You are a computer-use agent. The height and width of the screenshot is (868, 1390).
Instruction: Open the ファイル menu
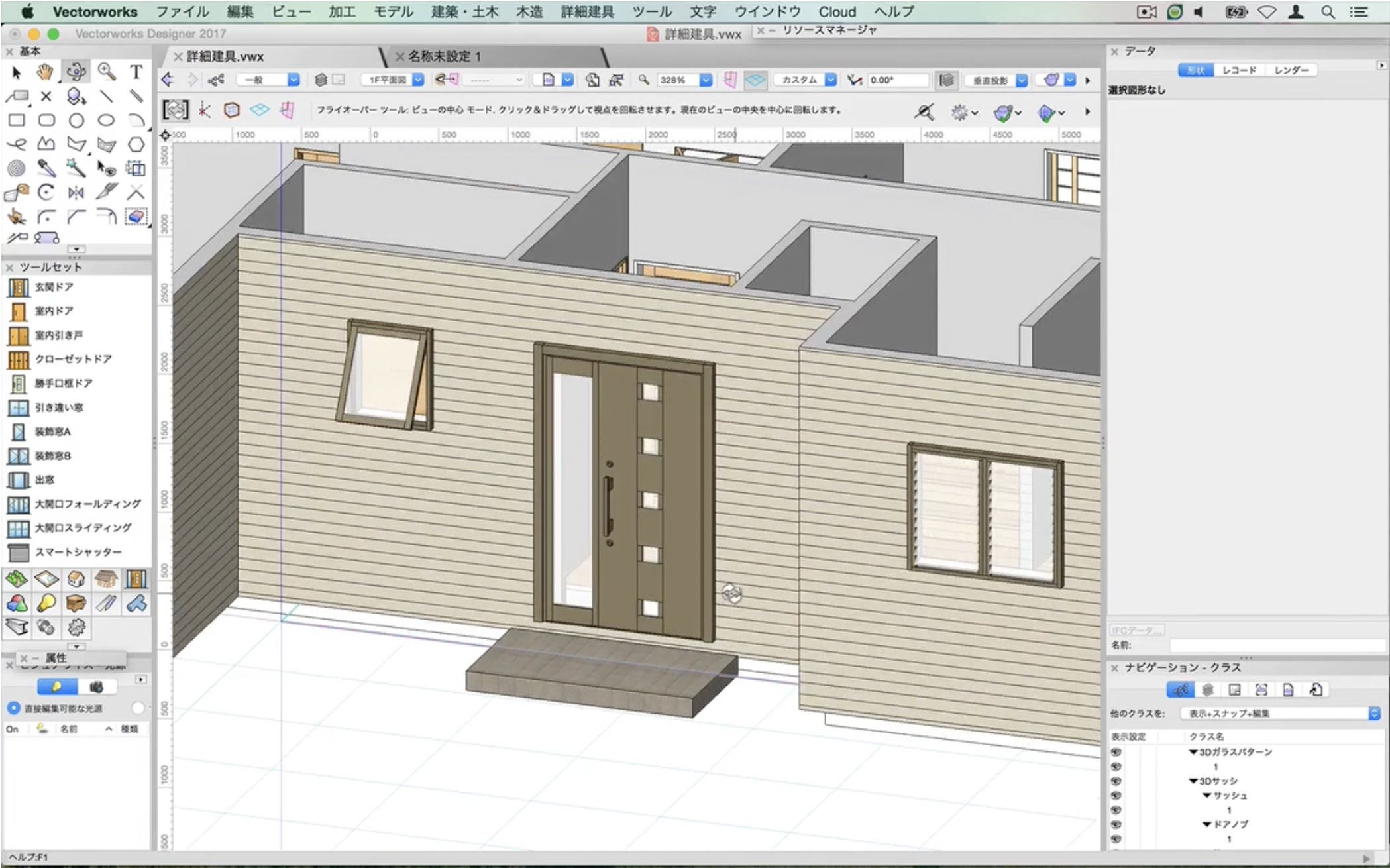pos(182,11)
